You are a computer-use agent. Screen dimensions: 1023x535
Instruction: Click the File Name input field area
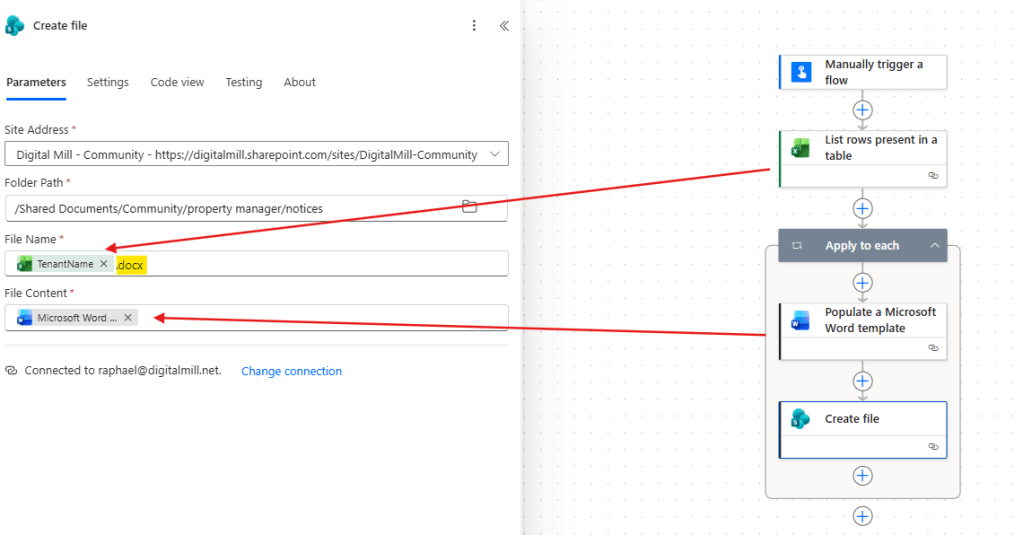[x=256, y=264]
